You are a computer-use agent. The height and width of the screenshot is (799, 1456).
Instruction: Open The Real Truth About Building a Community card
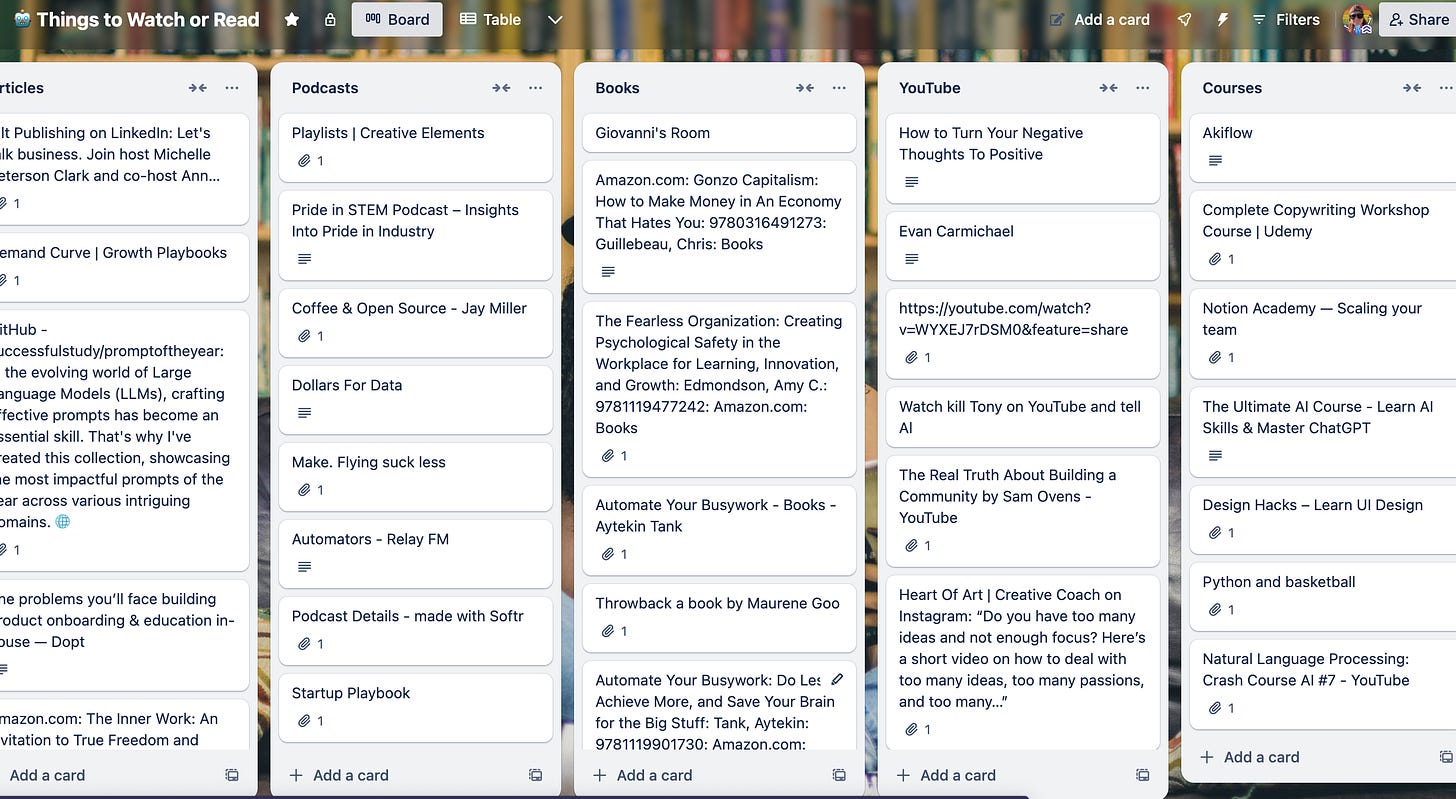1023,510
